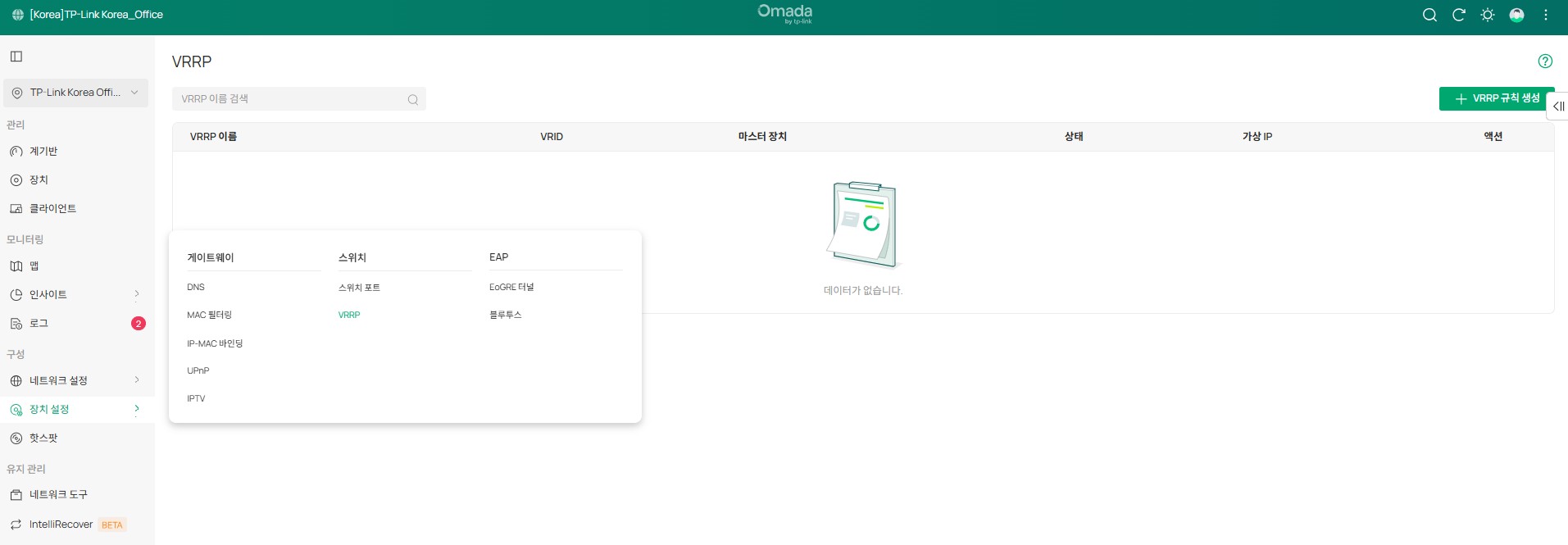The image size is (1568, 545).
Task: Open the three-dot more options menu
Action: [x=1546, y=15]
